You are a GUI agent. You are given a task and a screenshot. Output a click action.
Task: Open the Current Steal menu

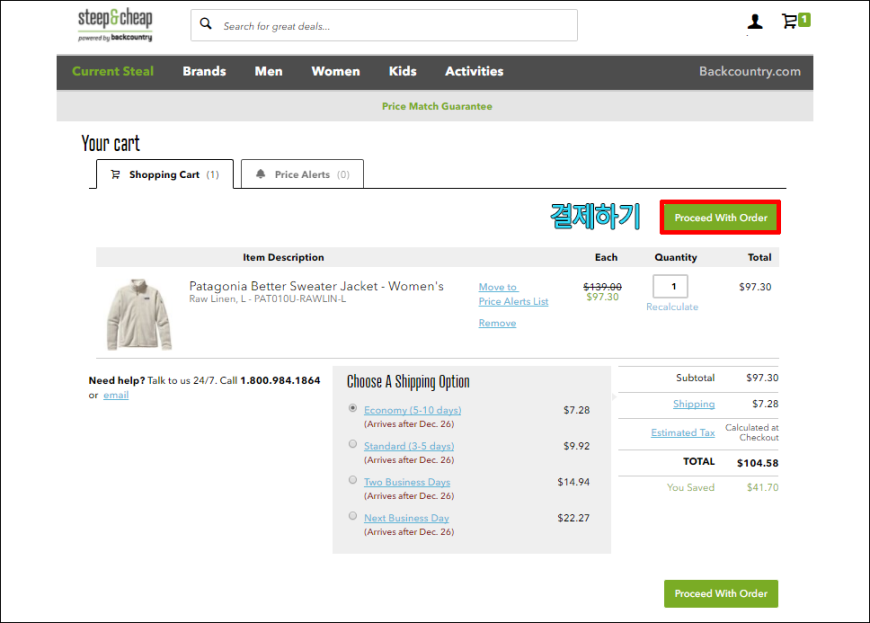coord(113,72)
